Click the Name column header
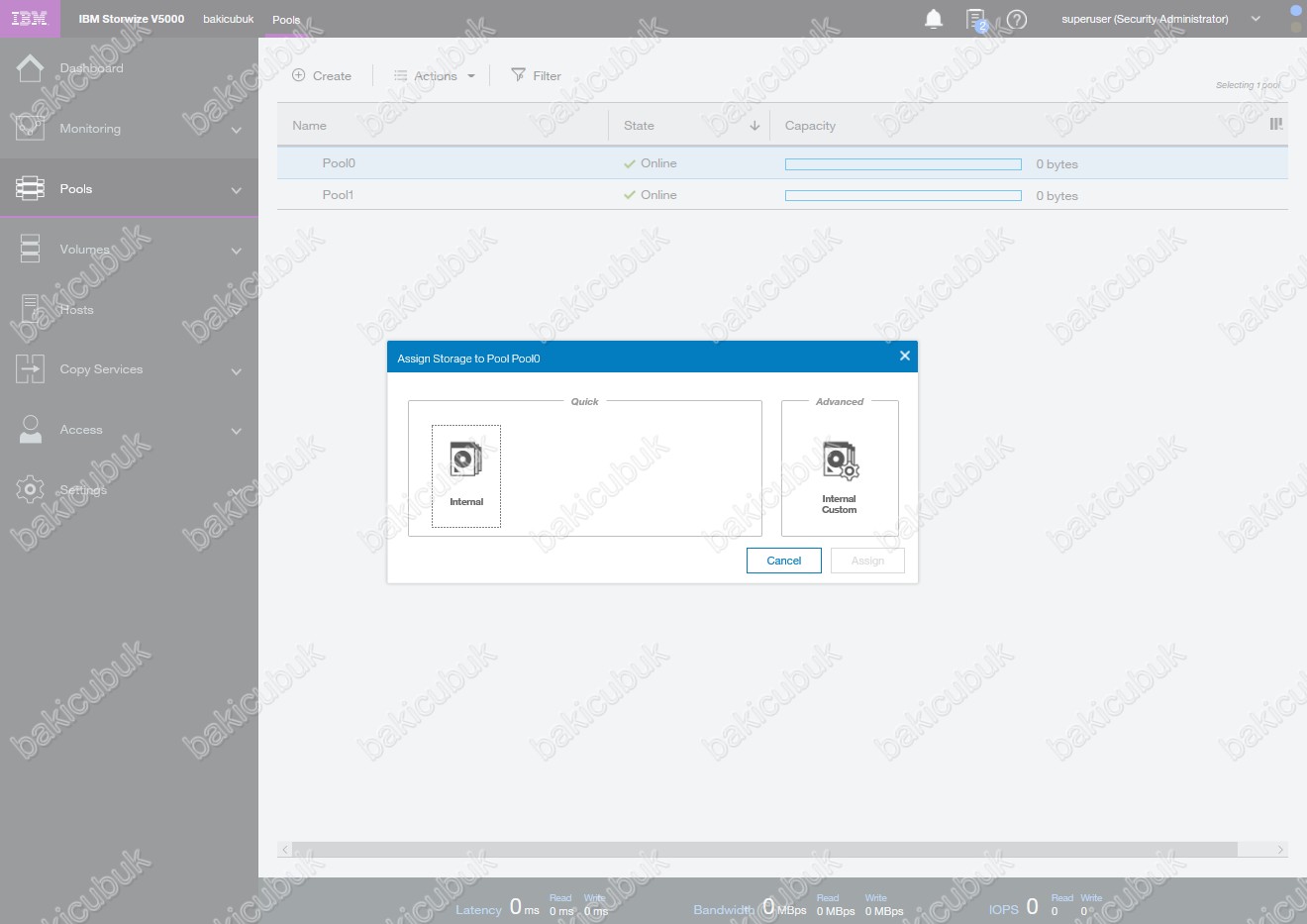This screenshot has height=924, width=1307. (309, 126)
